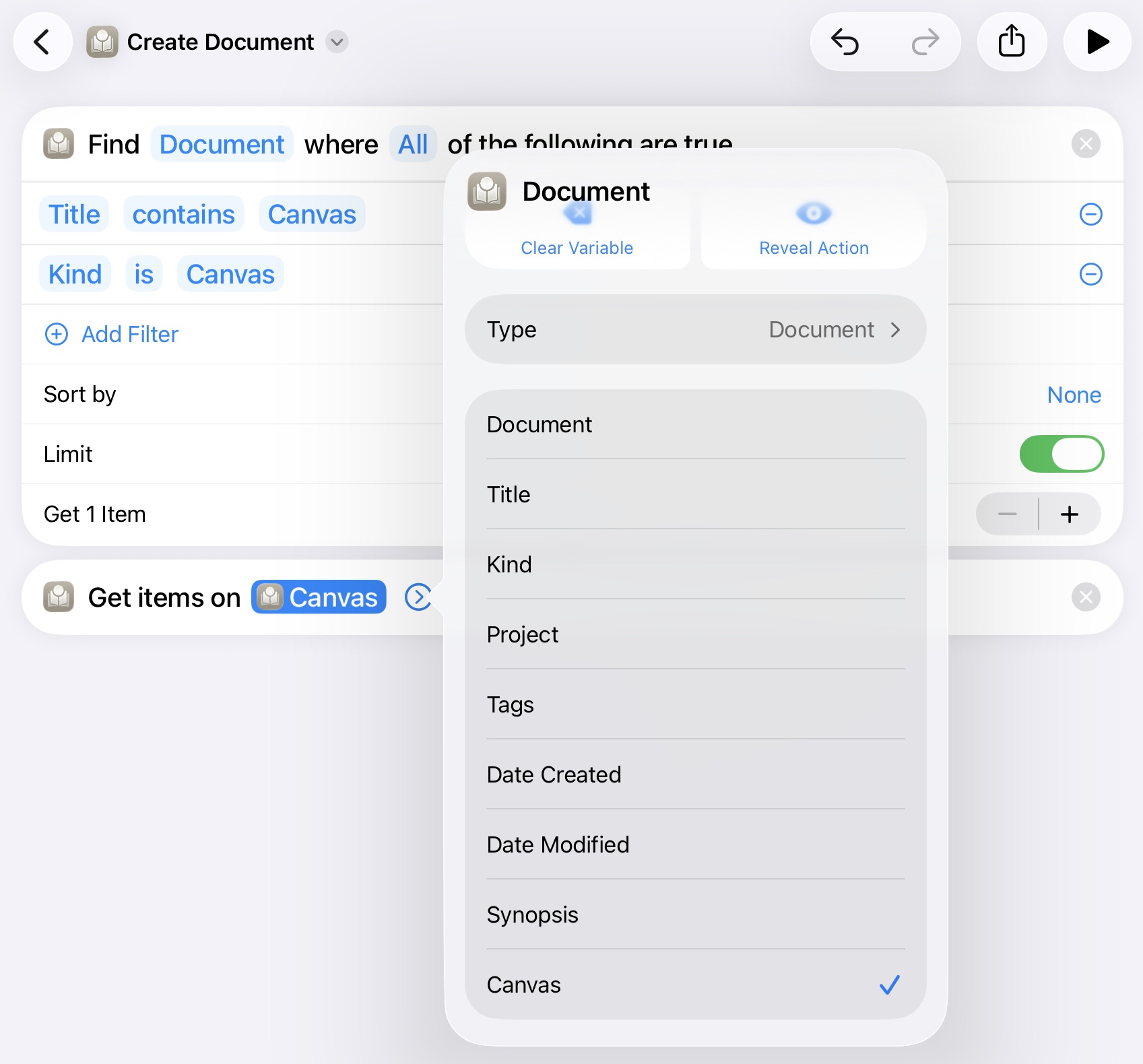Image resolution: width=1143 pixels, height=1064 pixels.
Task: Redo the last action
Action: click(925, 42)
